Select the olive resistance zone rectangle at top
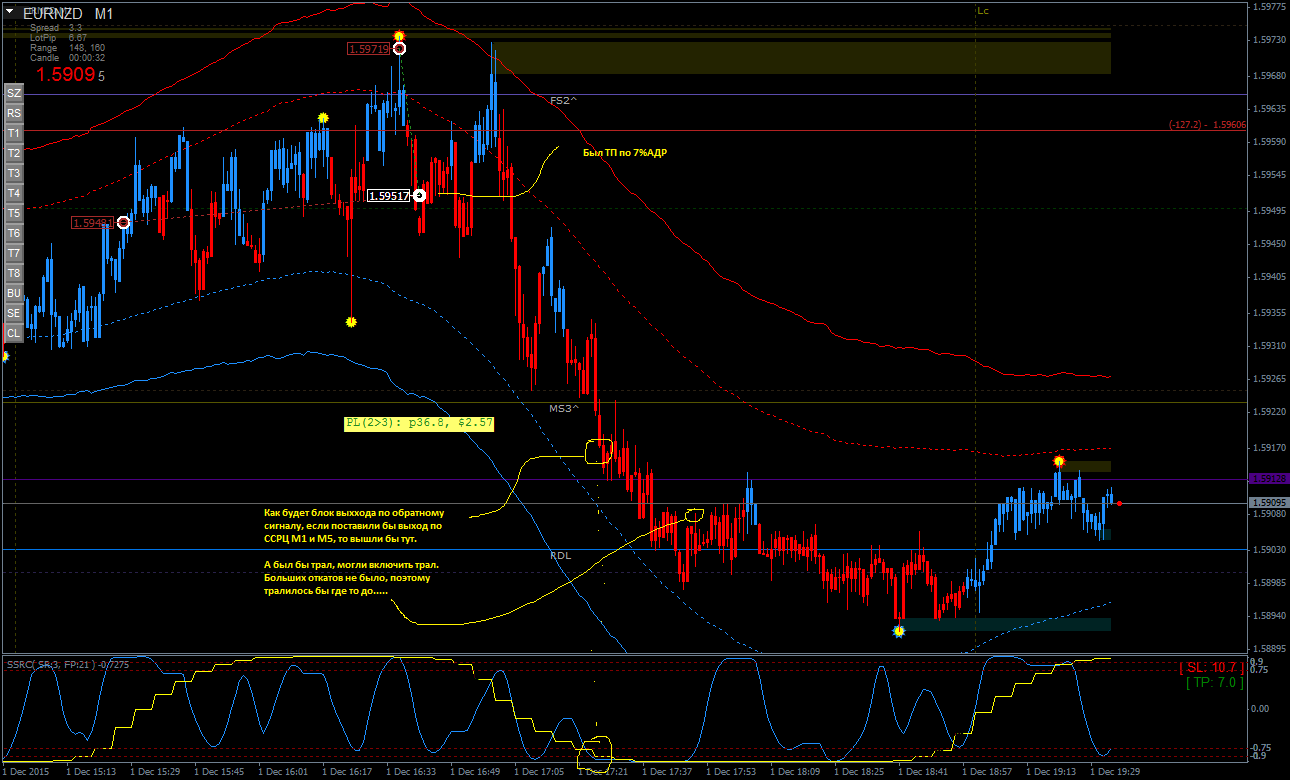 [801, 58]
